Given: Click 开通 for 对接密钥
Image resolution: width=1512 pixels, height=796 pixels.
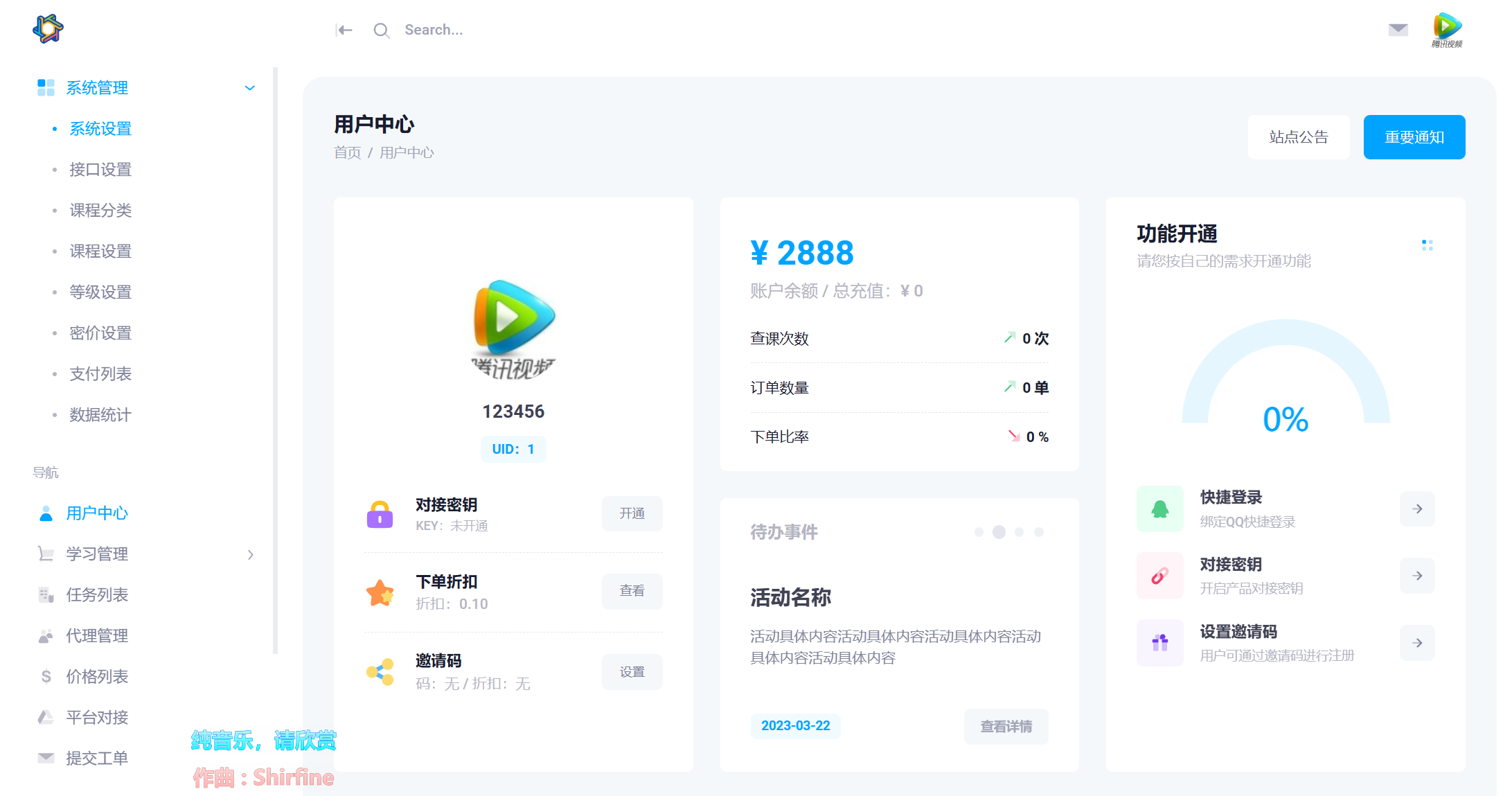Looking at the screenshot, I should click(x=632, y=513).
